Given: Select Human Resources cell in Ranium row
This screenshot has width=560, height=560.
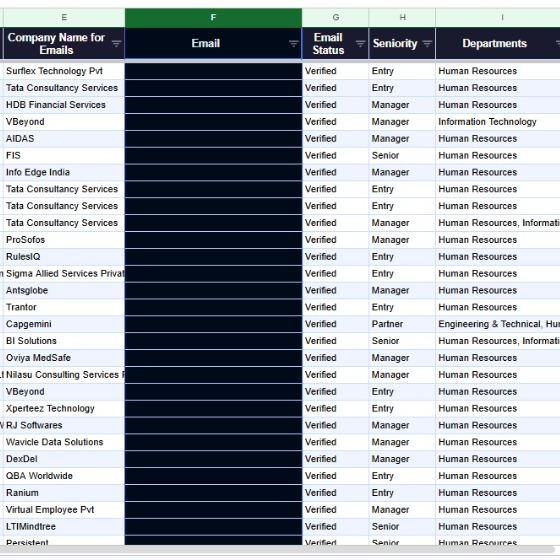Looking at the screenshot, I should pyautogui.click(x=498, y=493).
